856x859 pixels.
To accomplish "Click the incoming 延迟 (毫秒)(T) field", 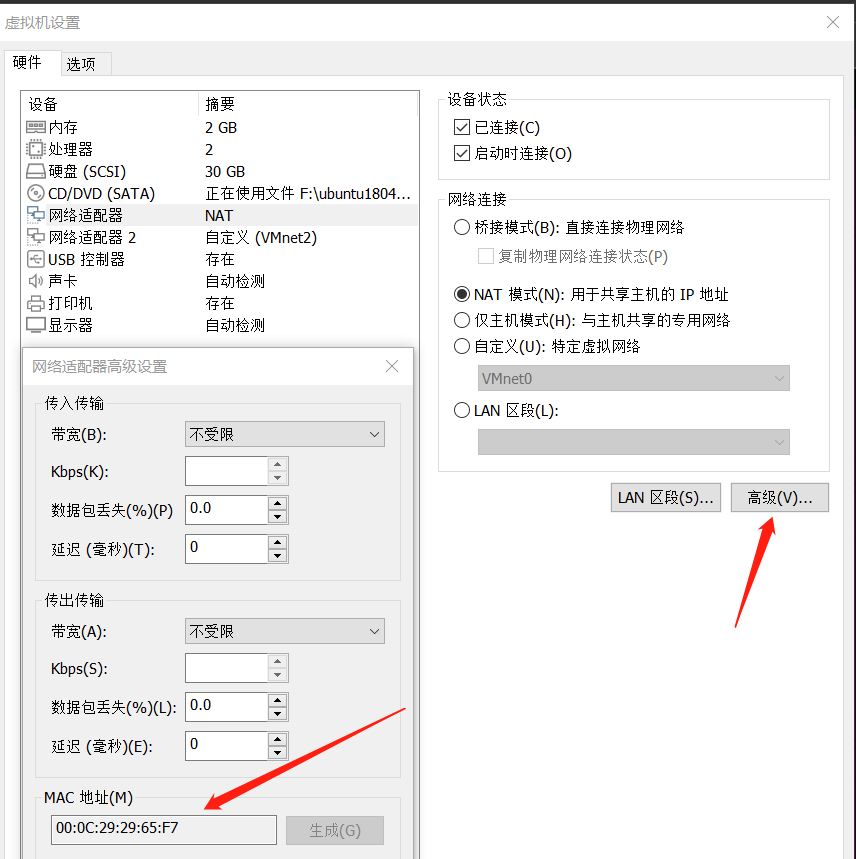I will (x=226, y=549).
